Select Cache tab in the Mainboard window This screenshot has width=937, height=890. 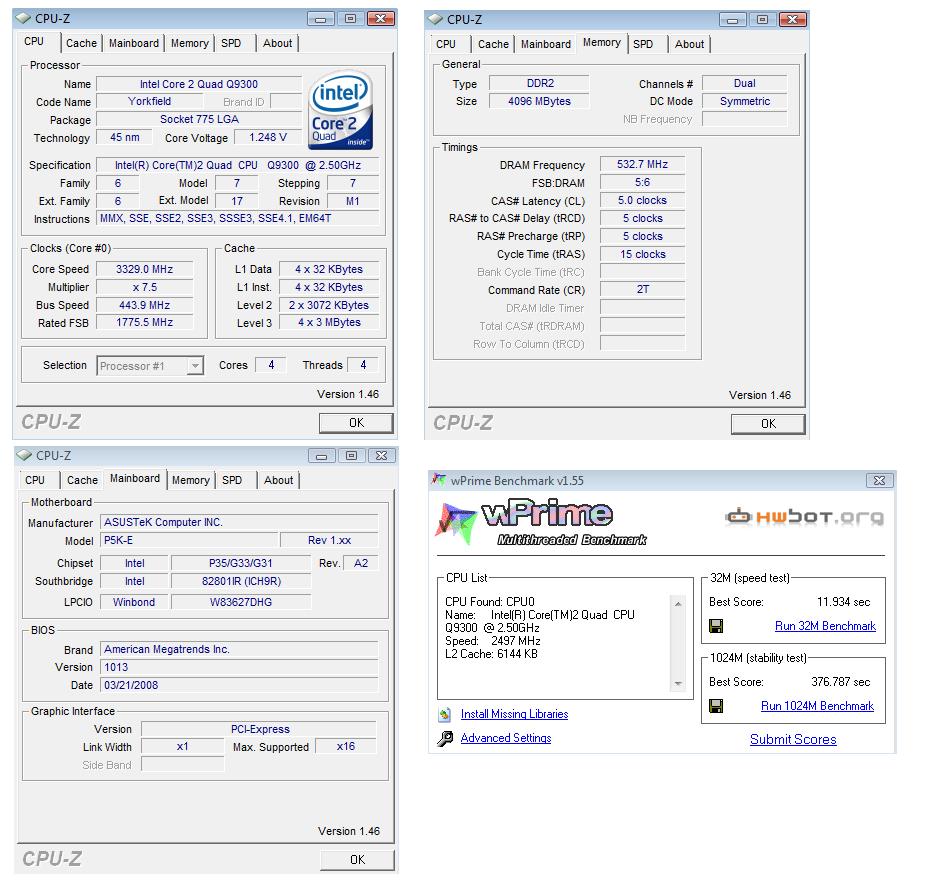coord(82,480)
